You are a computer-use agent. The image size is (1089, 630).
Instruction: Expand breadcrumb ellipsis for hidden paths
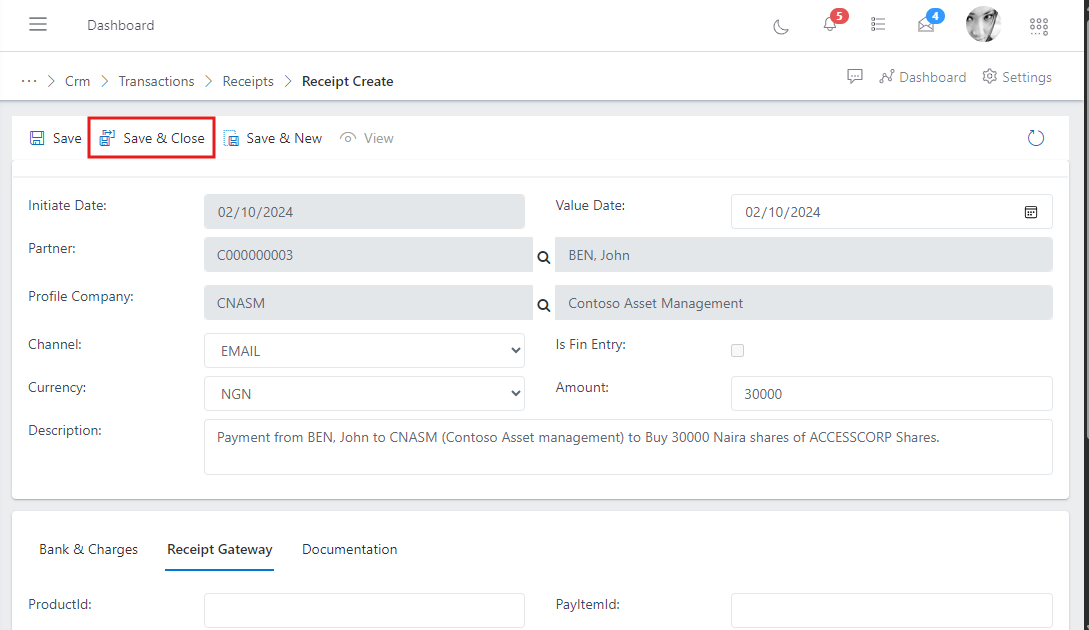[x=29, y=81]
